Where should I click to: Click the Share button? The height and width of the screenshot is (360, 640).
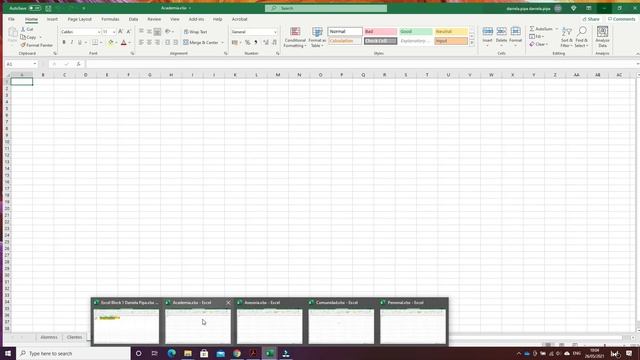[x=591, y=19]
